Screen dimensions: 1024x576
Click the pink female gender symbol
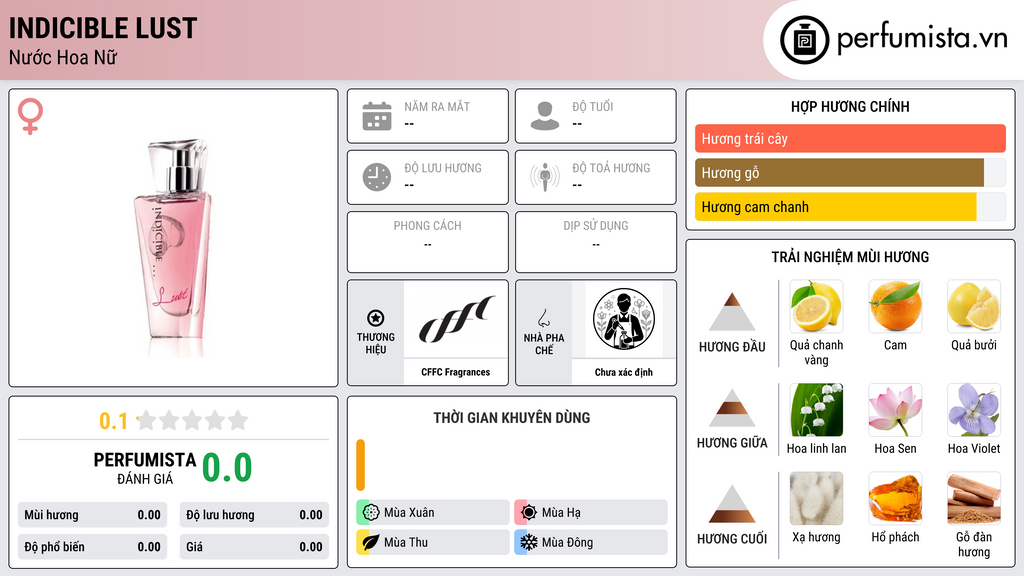click(x=30, y=116)
